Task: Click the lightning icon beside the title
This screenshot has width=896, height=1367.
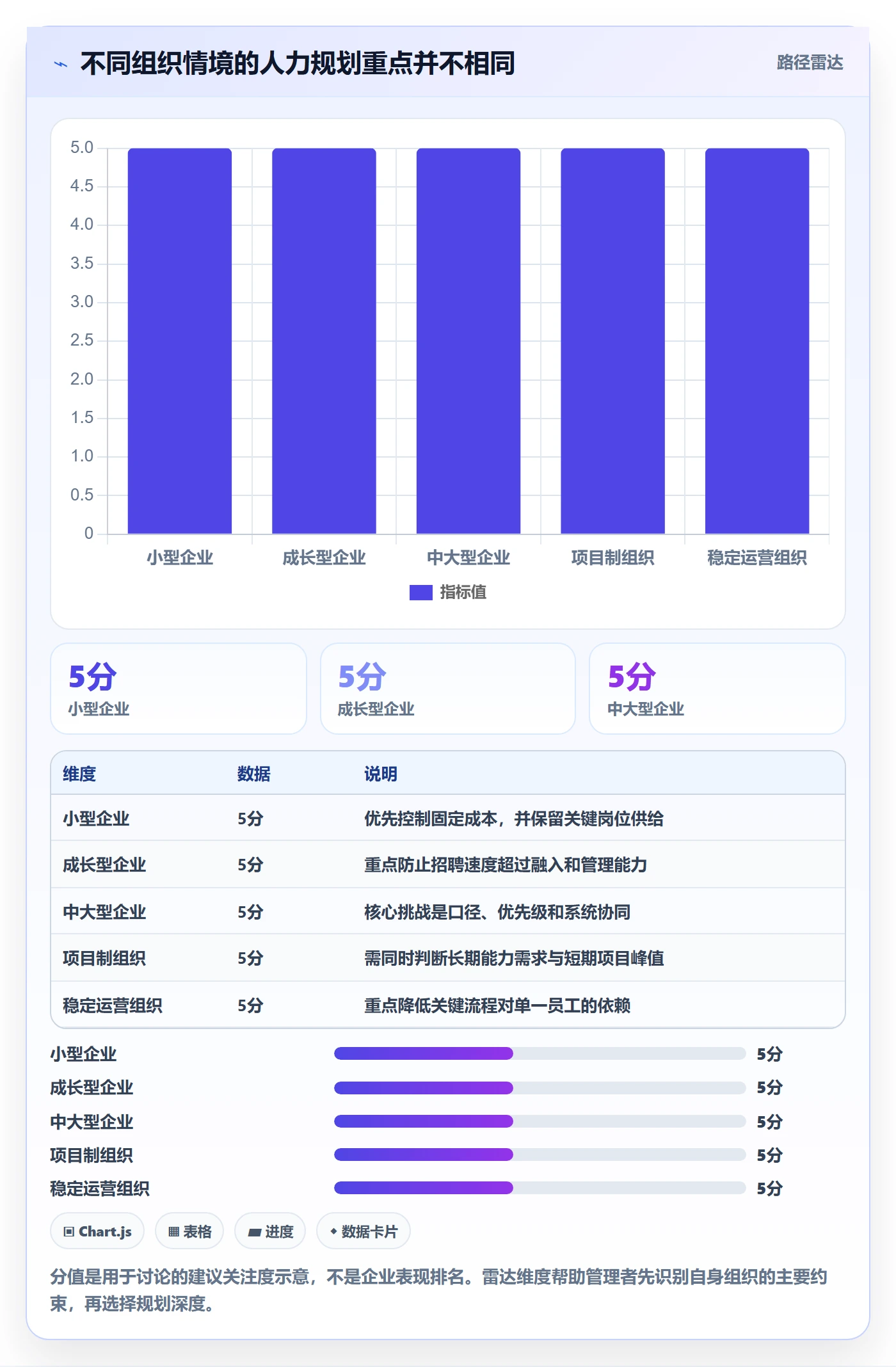Action: (61, 64)
